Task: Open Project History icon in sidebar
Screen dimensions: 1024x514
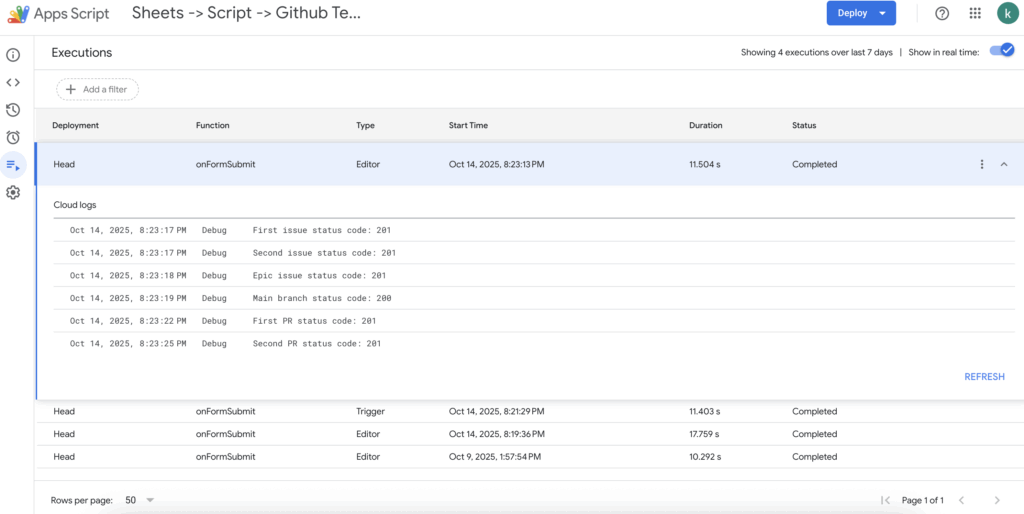Action: click(13, 110)
